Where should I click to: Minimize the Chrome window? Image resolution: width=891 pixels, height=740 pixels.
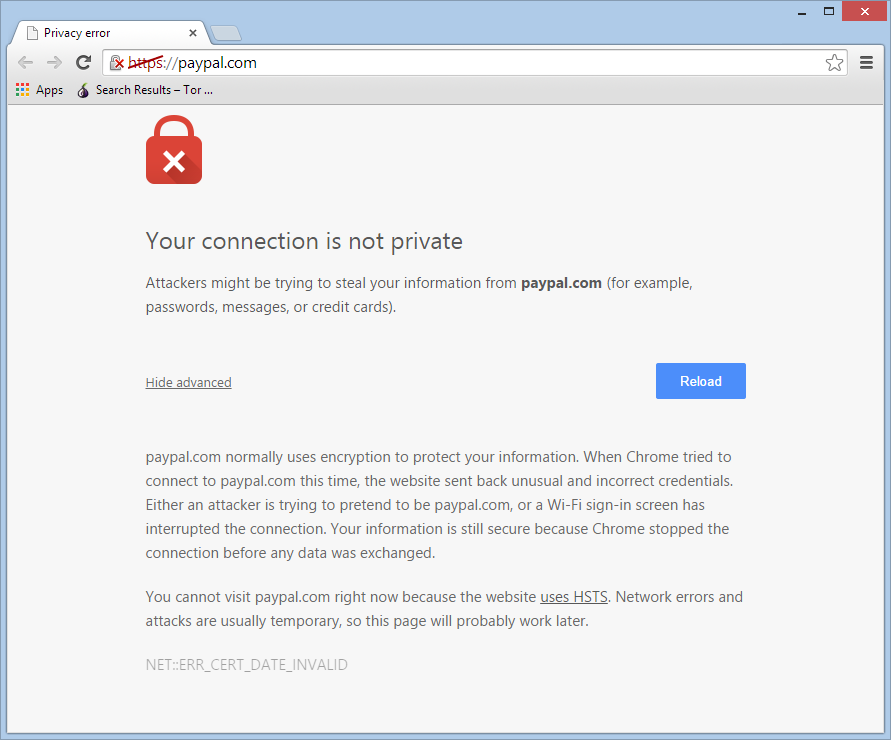coord(802,11)
